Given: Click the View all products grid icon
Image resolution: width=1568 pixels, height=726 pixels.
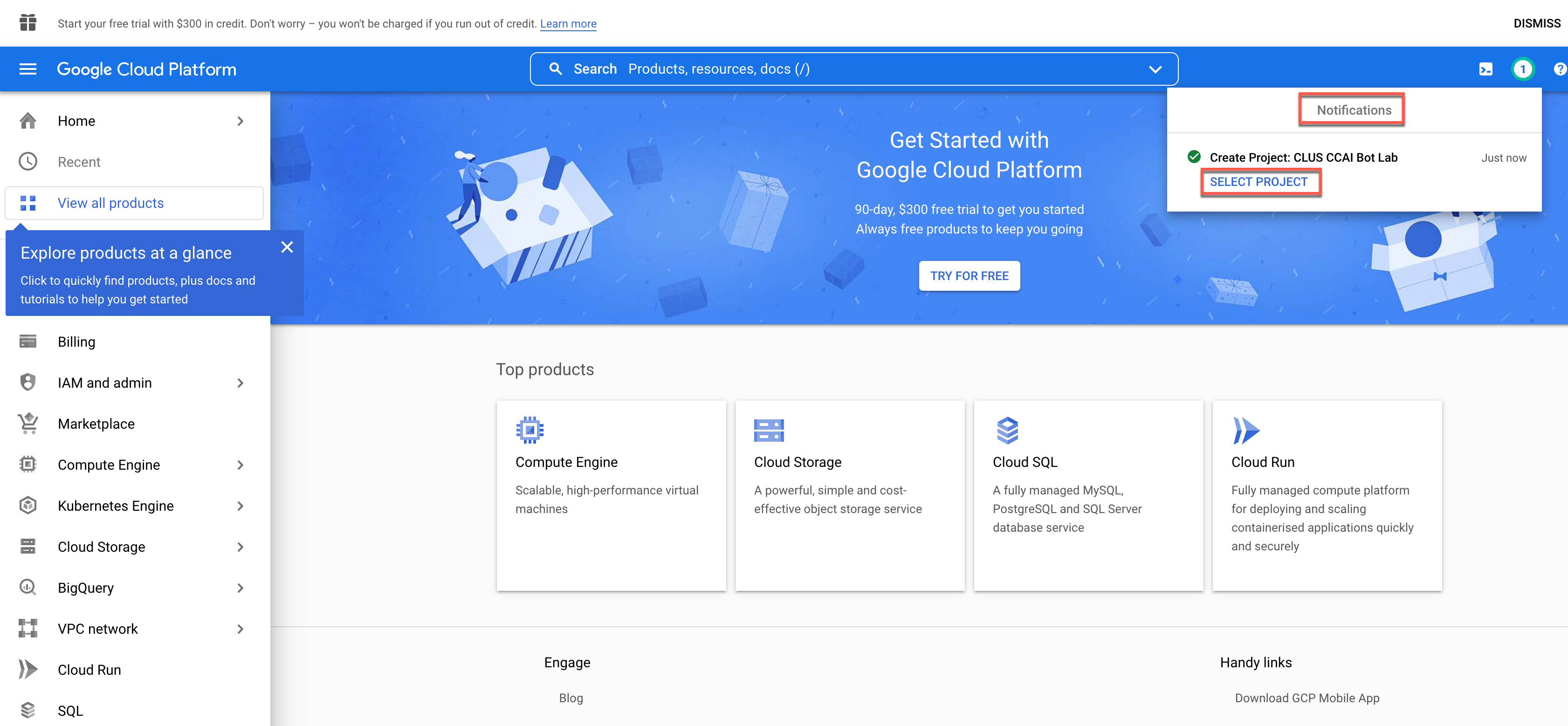Looking at the screenshot, I should (x=28, y=203).
